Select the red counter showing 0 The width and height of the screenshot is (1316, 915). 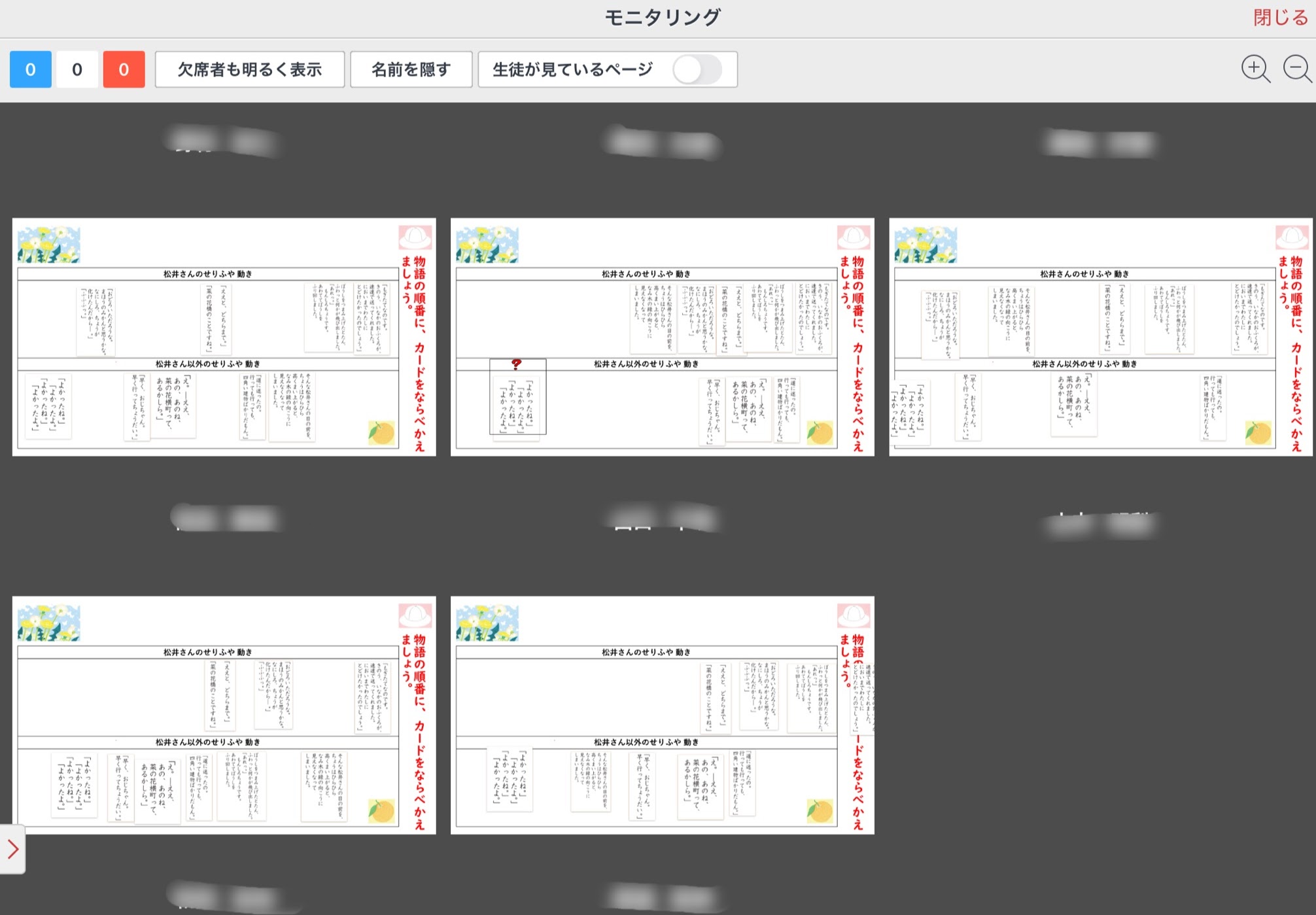[124, 69]
